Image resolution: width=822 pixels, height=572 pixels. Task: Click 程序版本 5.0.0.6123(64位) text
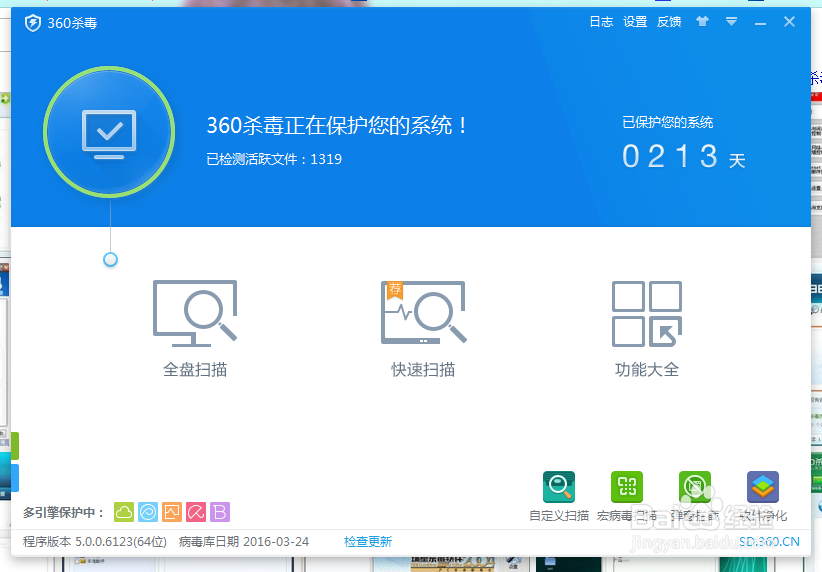[95, 542]
